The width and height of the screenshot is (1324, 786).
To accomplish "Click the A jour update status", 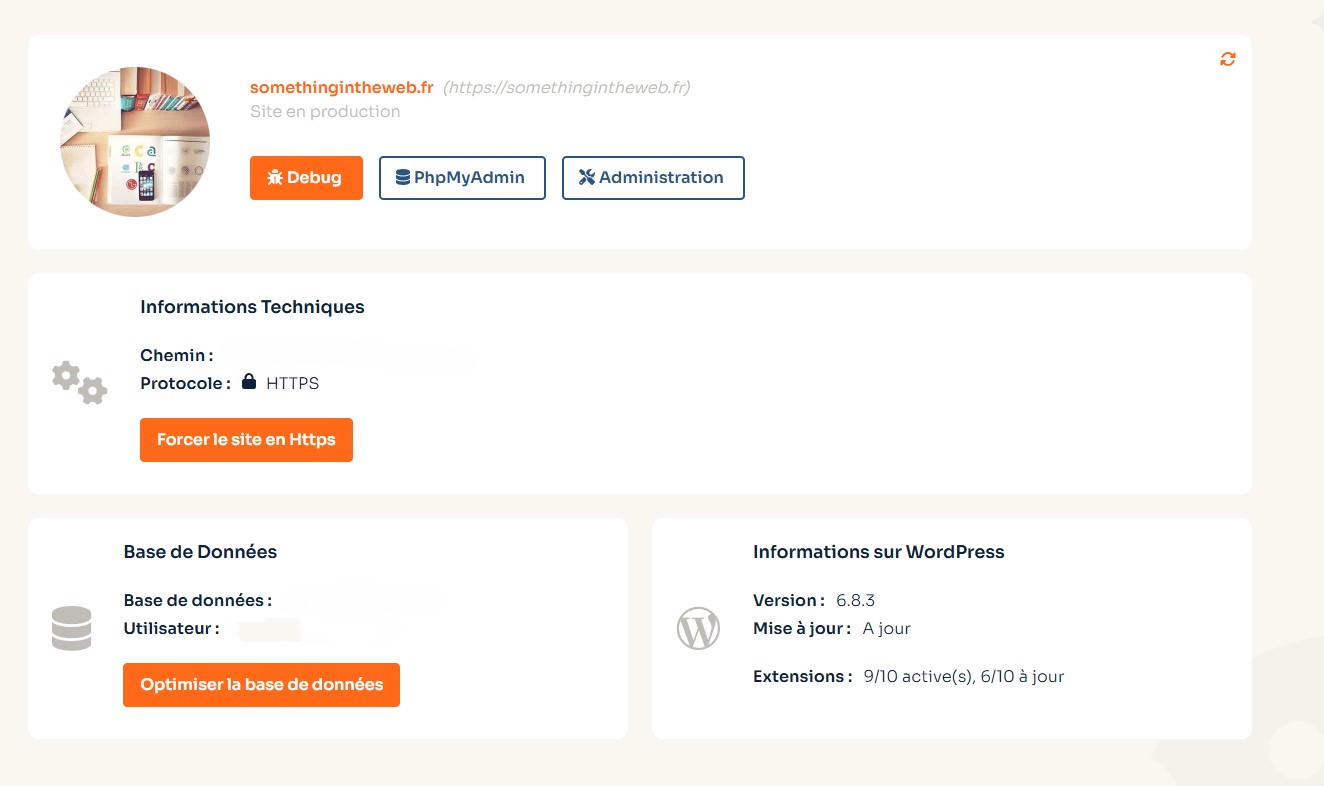I will (886, 628).
